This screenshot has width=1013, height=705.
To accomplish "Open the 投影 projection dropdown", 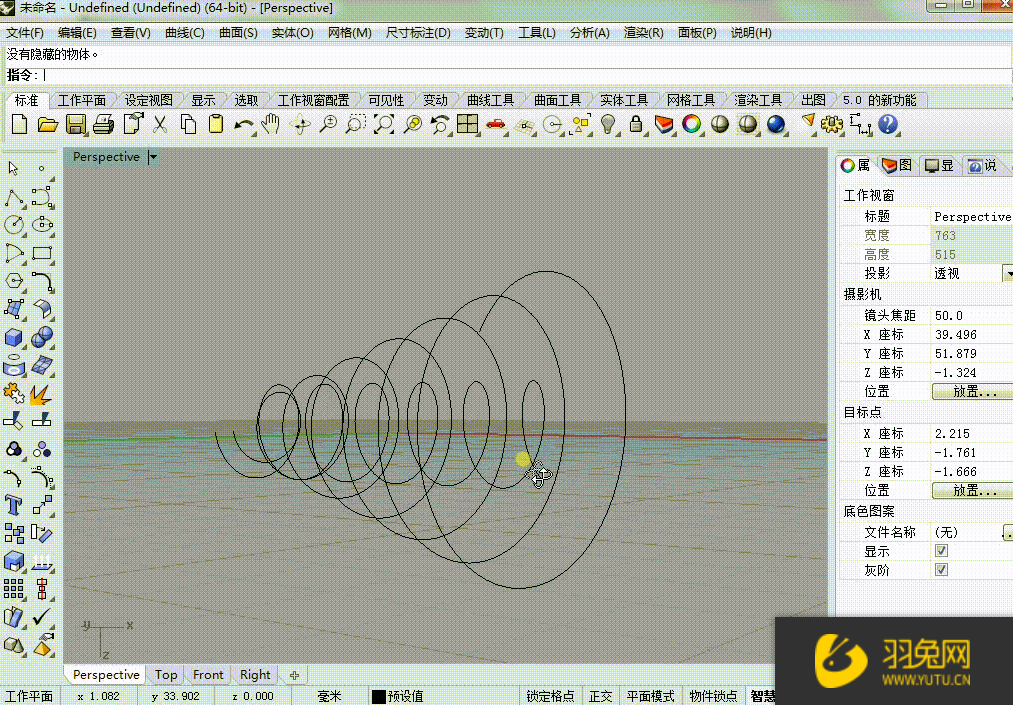I will (x=1008, y=273).
